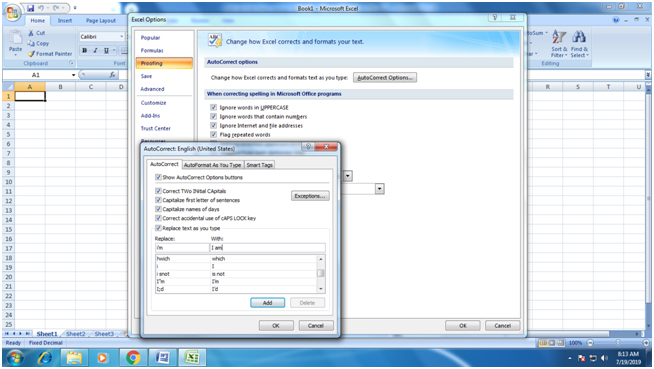Open Microsoft Word from taskbar
Screen dimensions: 654x369
pyautogui.click(x=162, y=358)
